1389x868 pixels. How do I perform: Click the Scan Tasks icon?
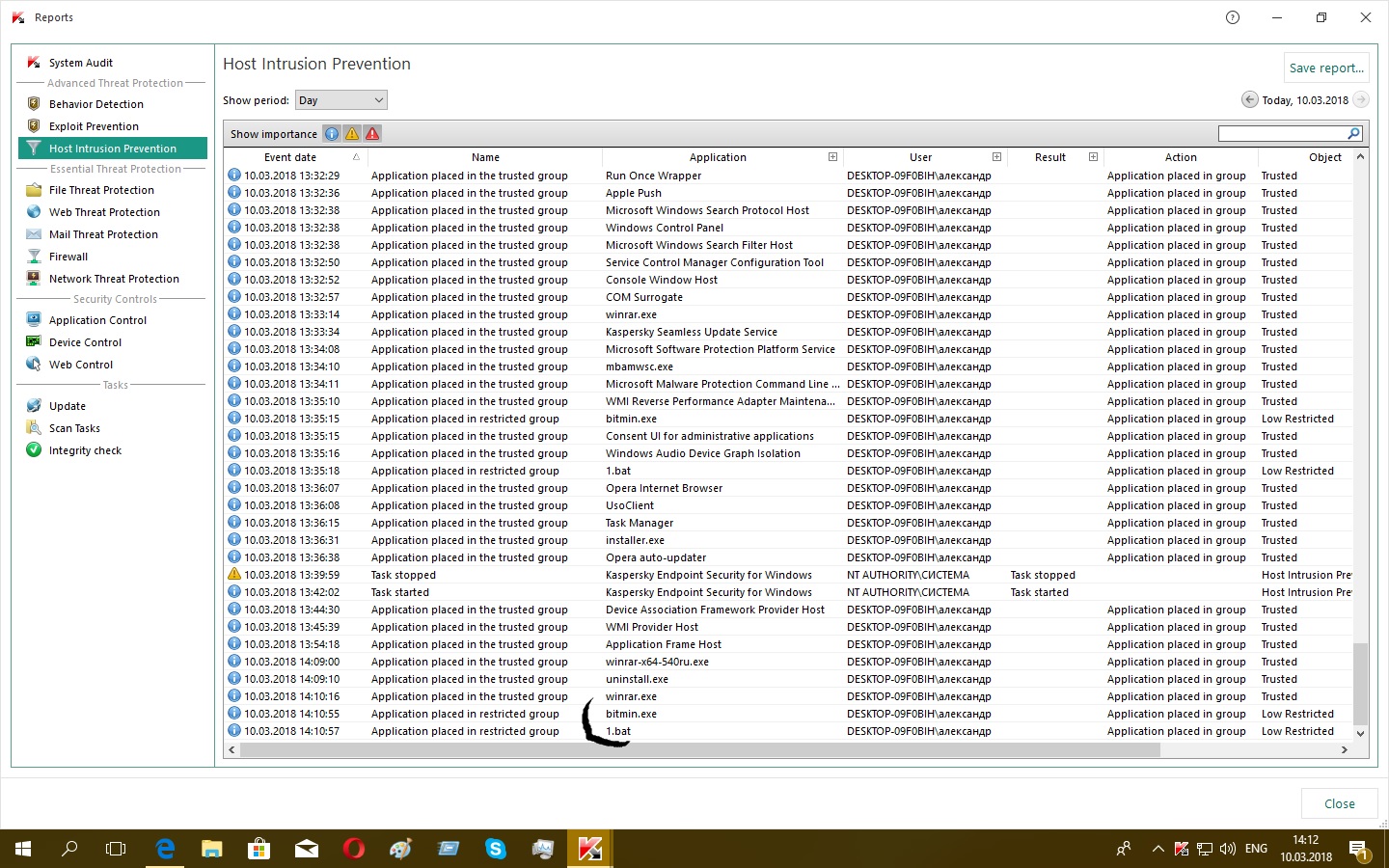point(34,428)
